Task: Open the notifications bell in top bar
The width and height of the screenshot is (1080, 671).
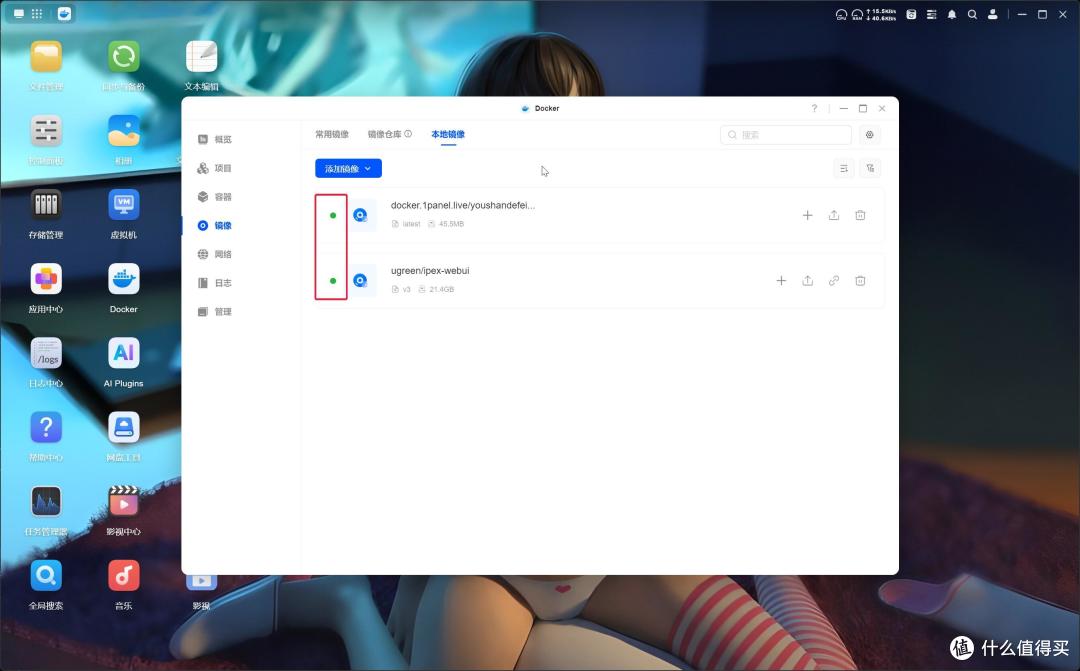Action: pyautogui.click(x=952, y=14)
